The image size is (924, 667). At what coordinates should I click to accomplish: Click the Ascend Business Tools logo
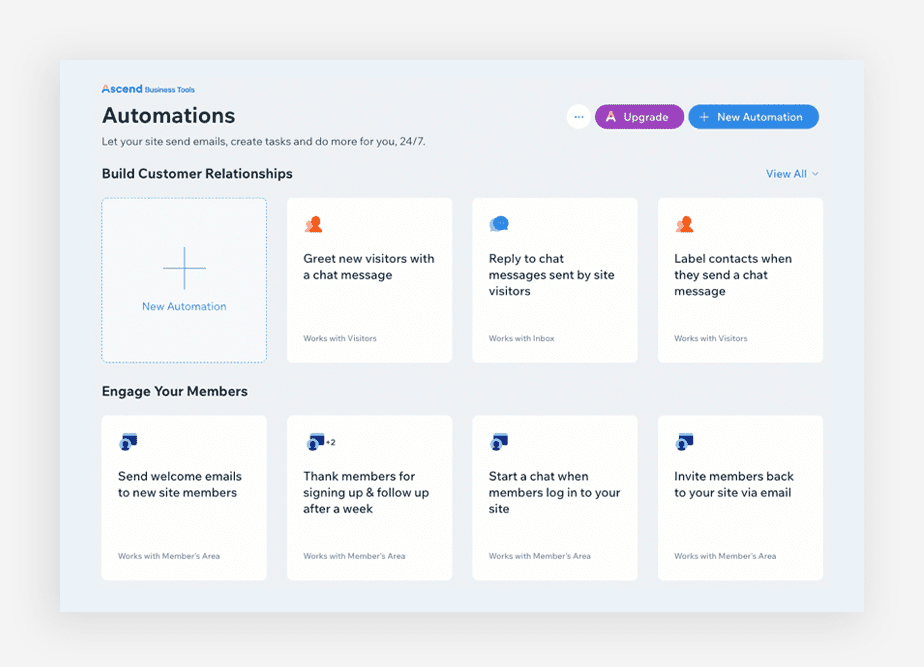pos(149,88)
